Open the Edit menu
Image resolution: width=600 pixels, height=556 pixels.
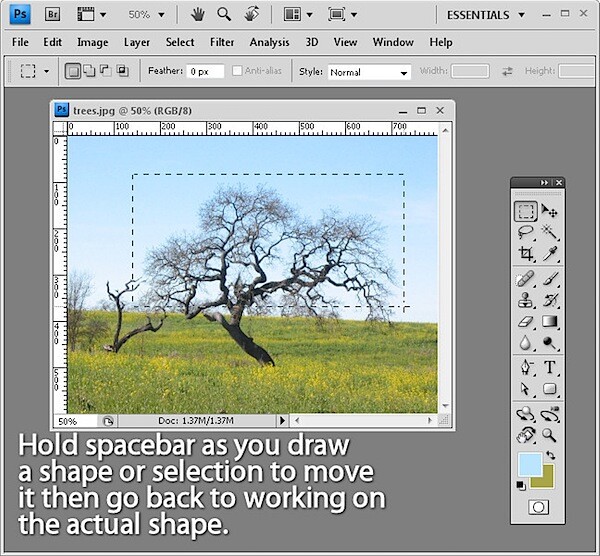[x=52, y=42]
